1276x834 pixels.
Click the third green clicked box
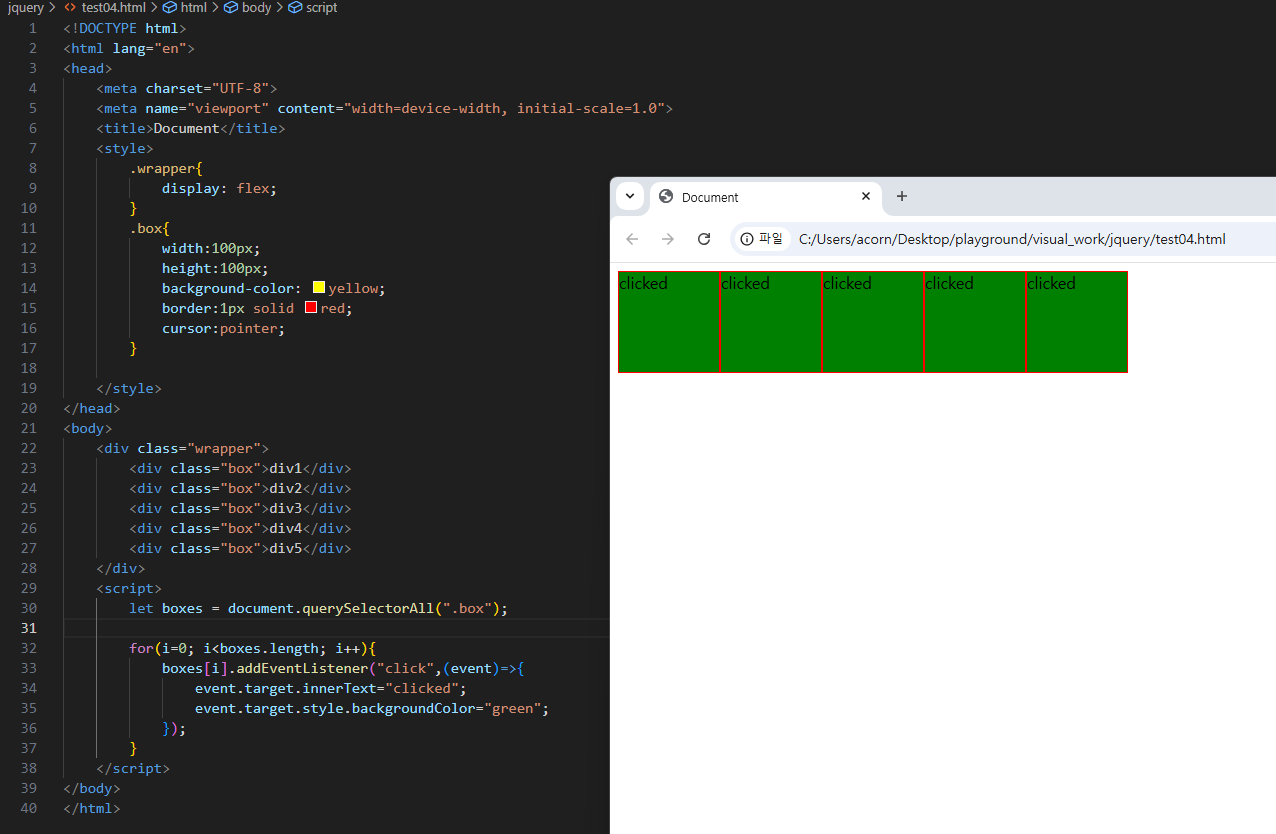tap(873, 322)
